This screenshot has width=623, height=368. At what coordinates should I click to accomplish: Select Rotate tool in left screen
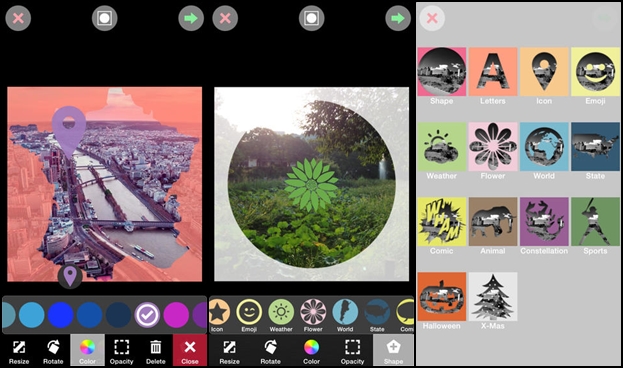click(53, 350)
